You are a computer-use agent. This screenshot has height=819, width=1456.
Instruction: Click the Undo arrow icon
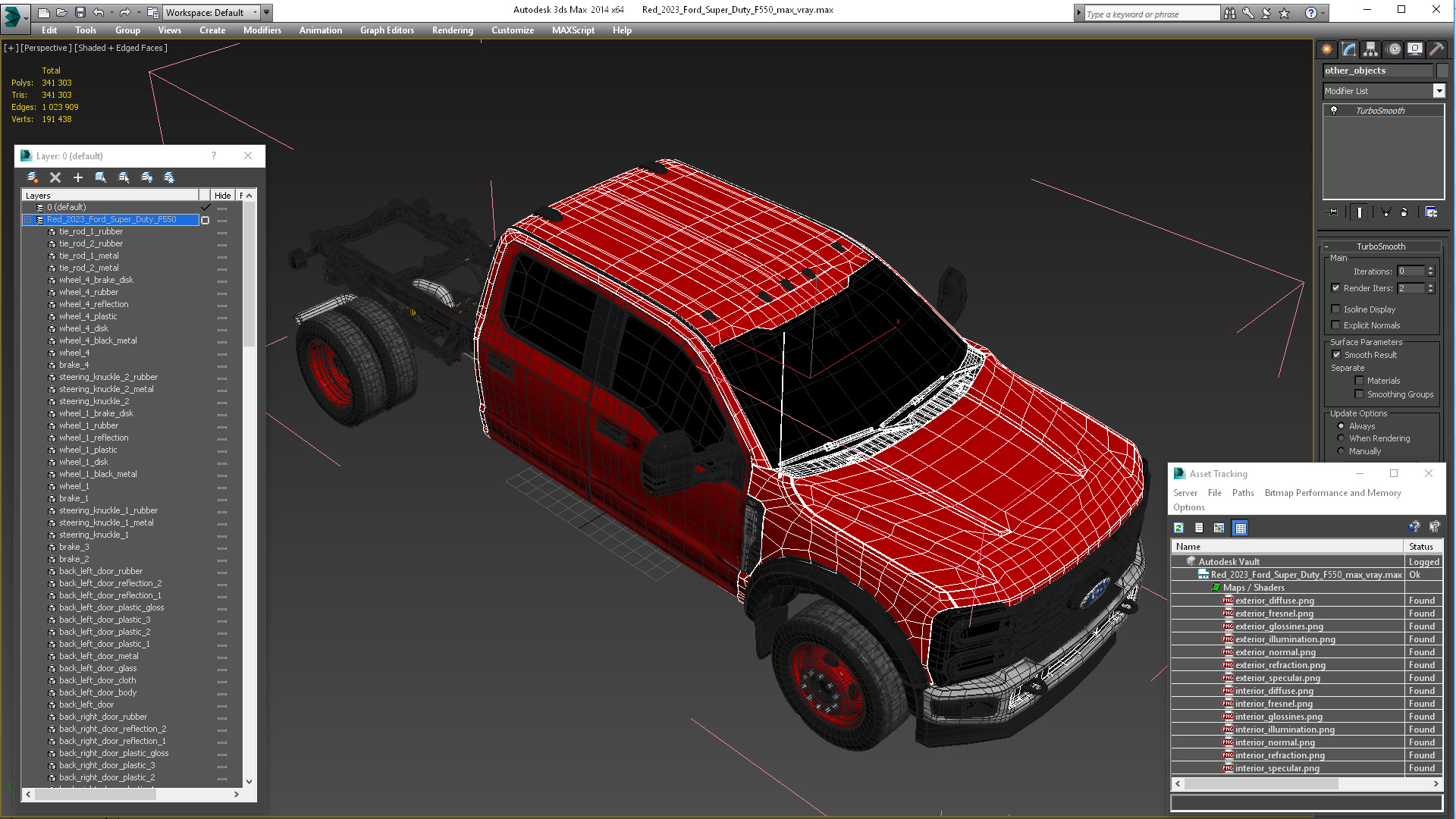click(98, 13)
